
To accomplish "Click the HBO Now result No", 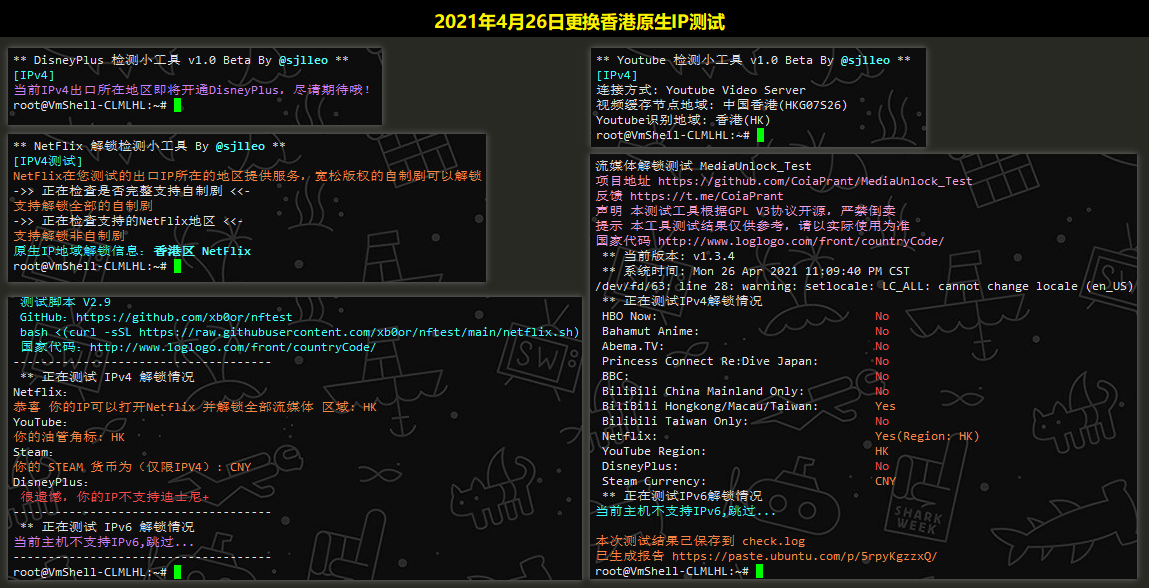I will 882,316.
